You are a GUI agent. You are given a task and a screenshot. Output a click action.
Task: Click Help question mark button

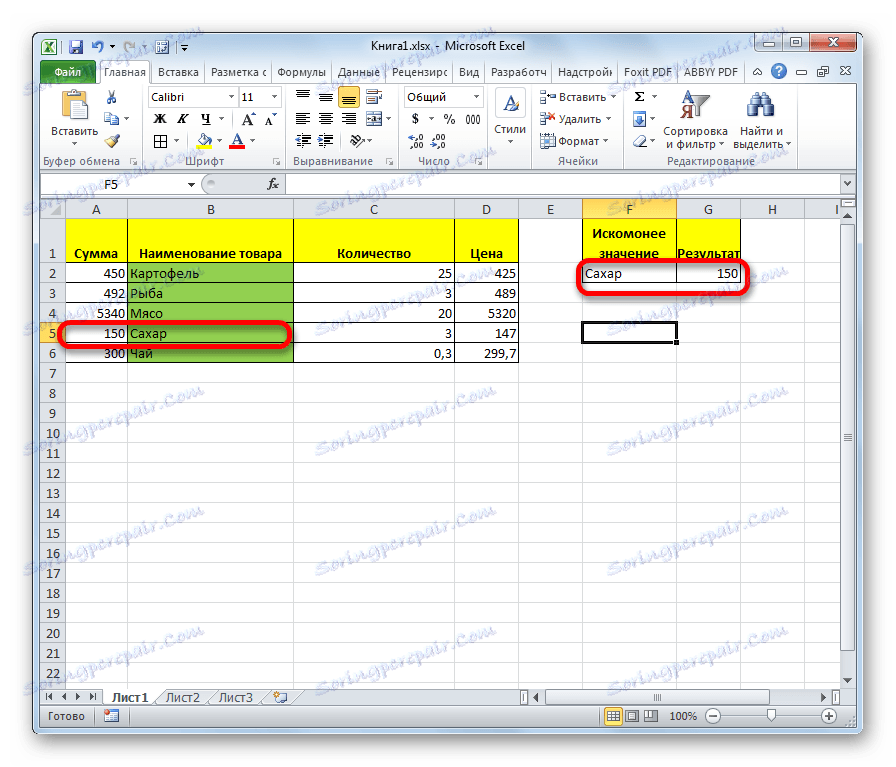[x=778, y=71]
